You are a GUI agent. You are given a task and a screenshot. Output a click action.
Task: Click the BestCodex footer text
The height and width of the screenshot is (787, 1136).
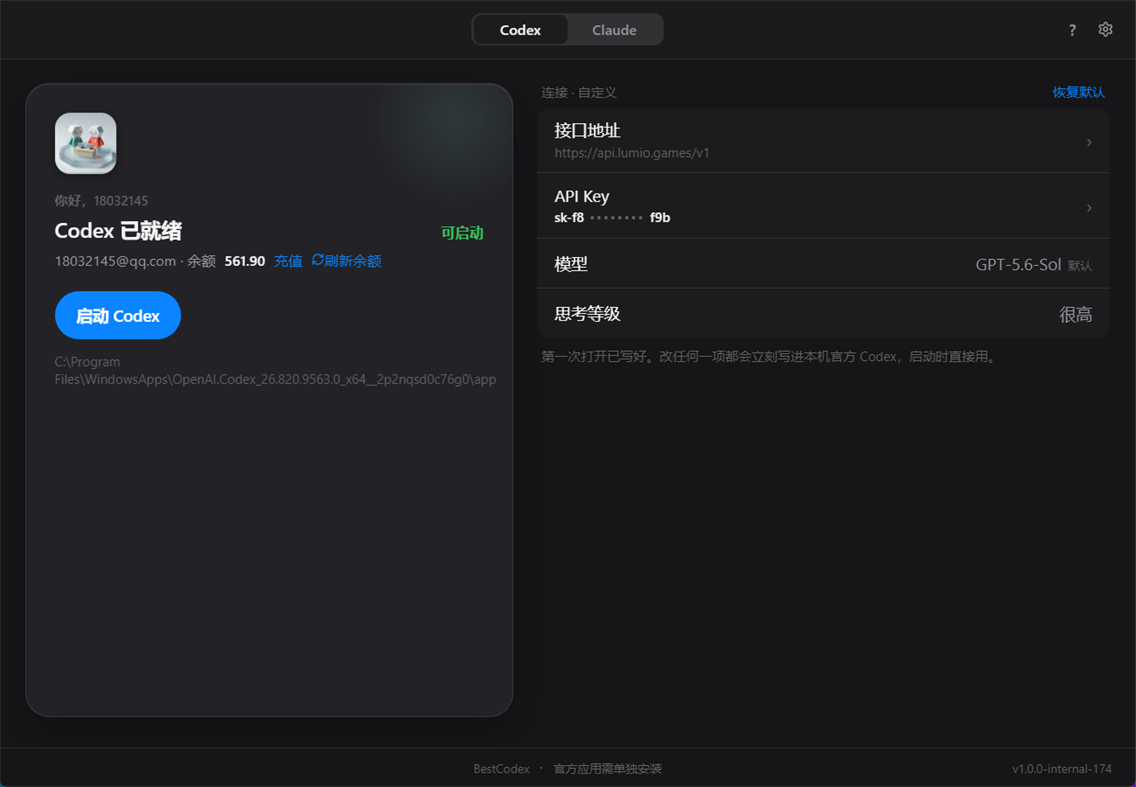pos(501,768)
